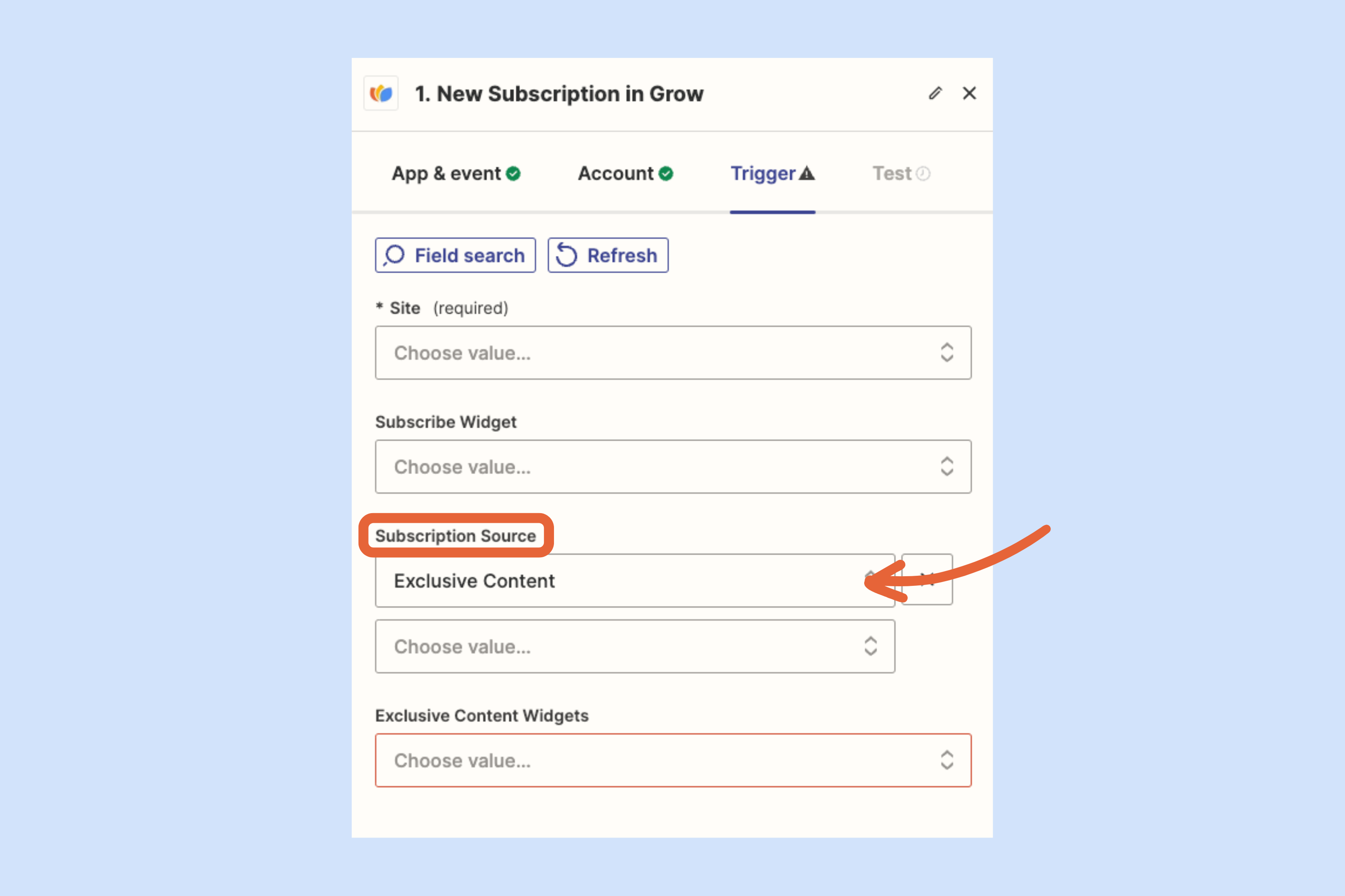Click the Field search magnifier icon
Viewport: 1345px width, 896px height.
click(394, 256)
